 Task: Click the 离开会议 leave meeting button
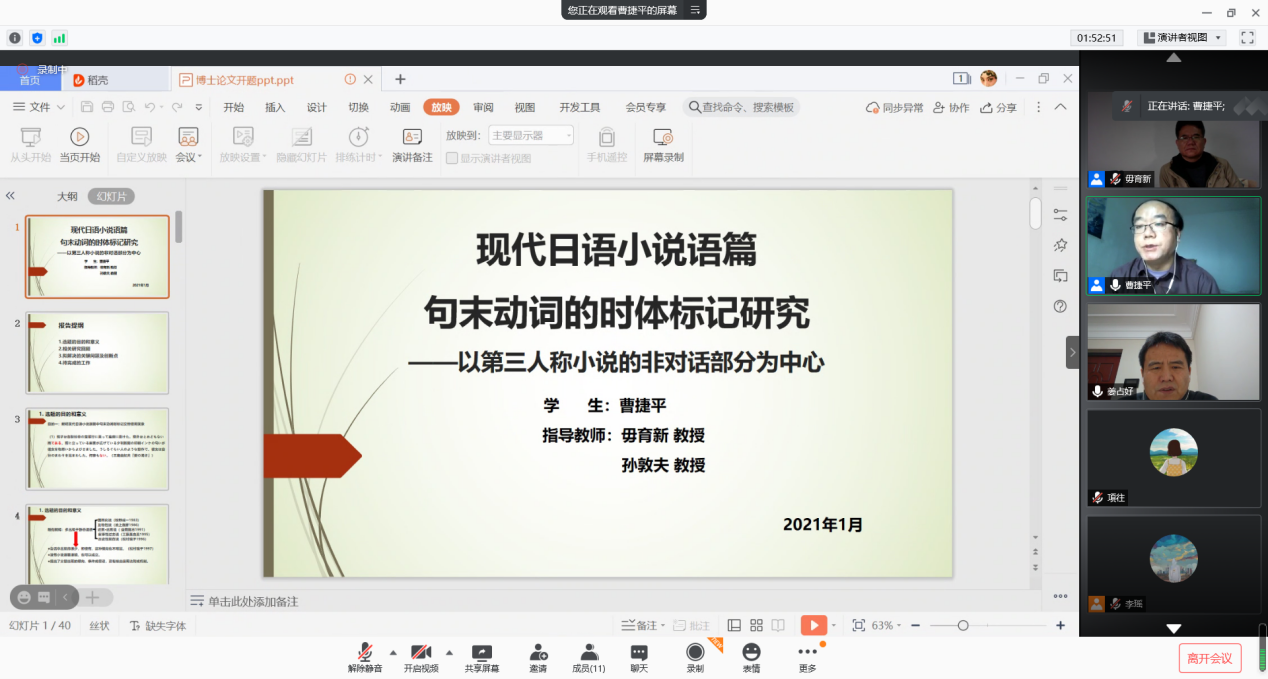coord(1210,657)
